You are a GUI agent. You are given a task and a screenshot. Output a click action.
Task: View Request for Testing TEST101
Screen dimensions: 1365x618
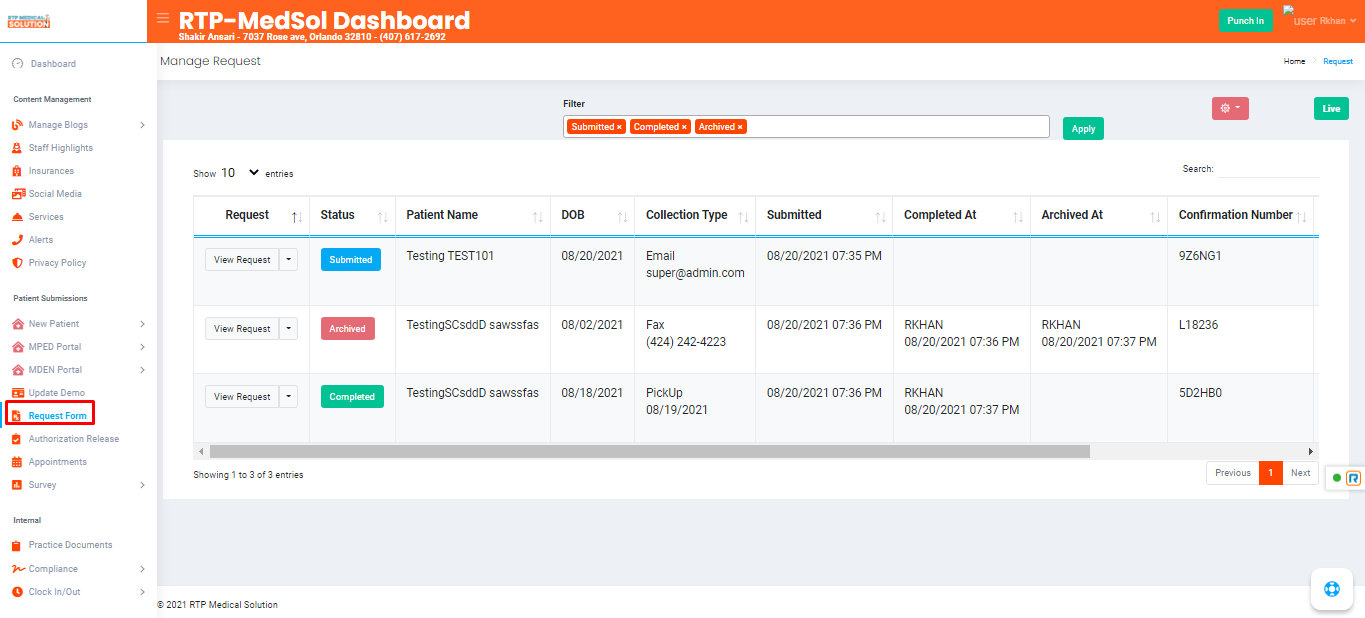[x=242, y=260]
